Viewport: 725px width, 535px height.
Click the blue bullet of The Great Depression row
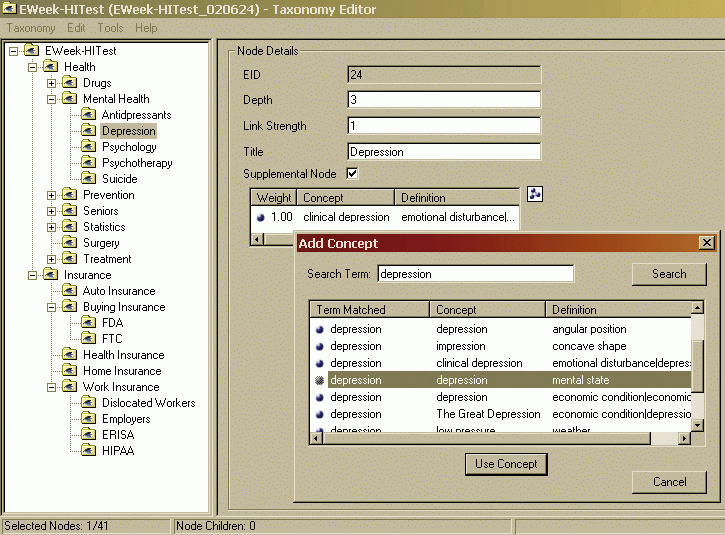click(x=319, y=415)
